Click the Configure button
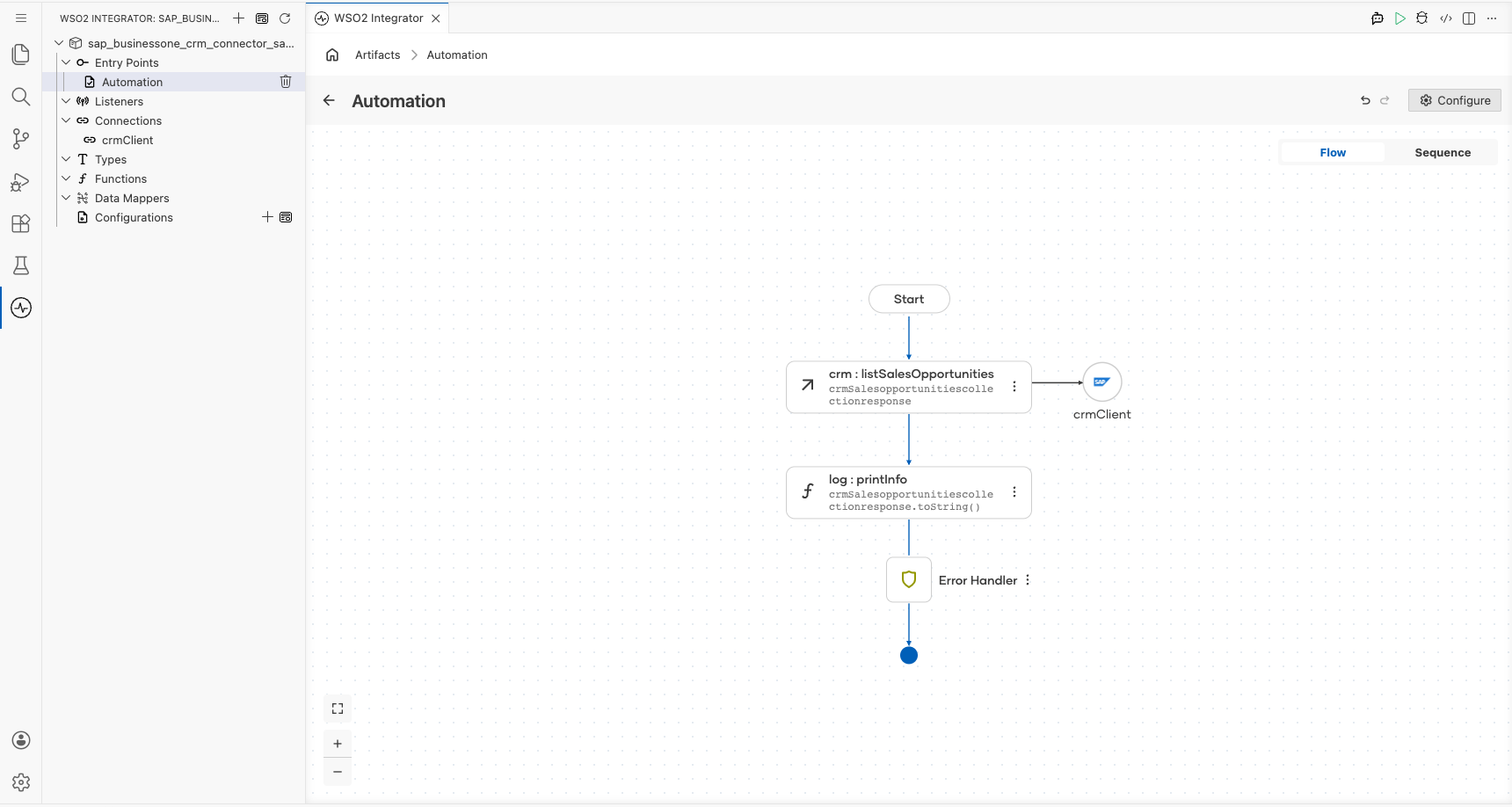1512x807 pixels. [1455, 100]
